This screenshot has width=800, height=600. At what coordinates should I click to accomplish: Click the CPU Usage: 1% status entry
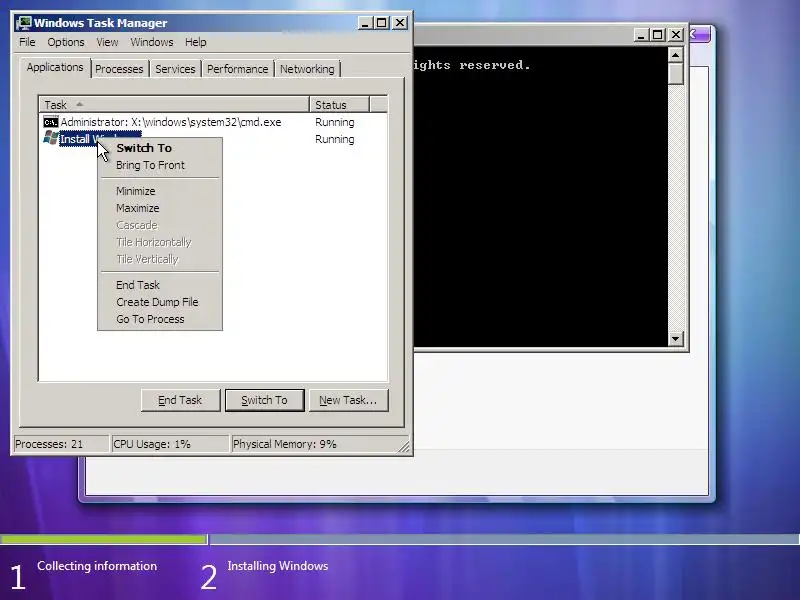coord(170,444)
